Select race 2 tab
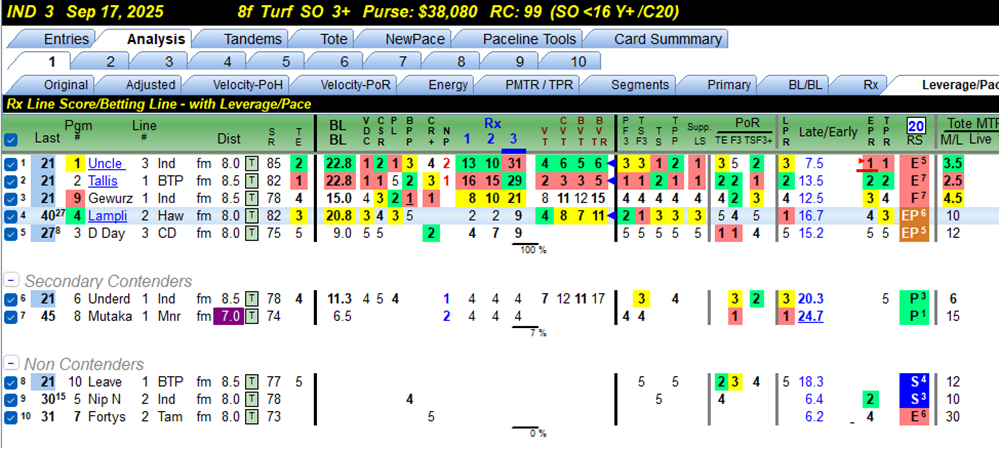1000x449 pixels. [110, 62]
